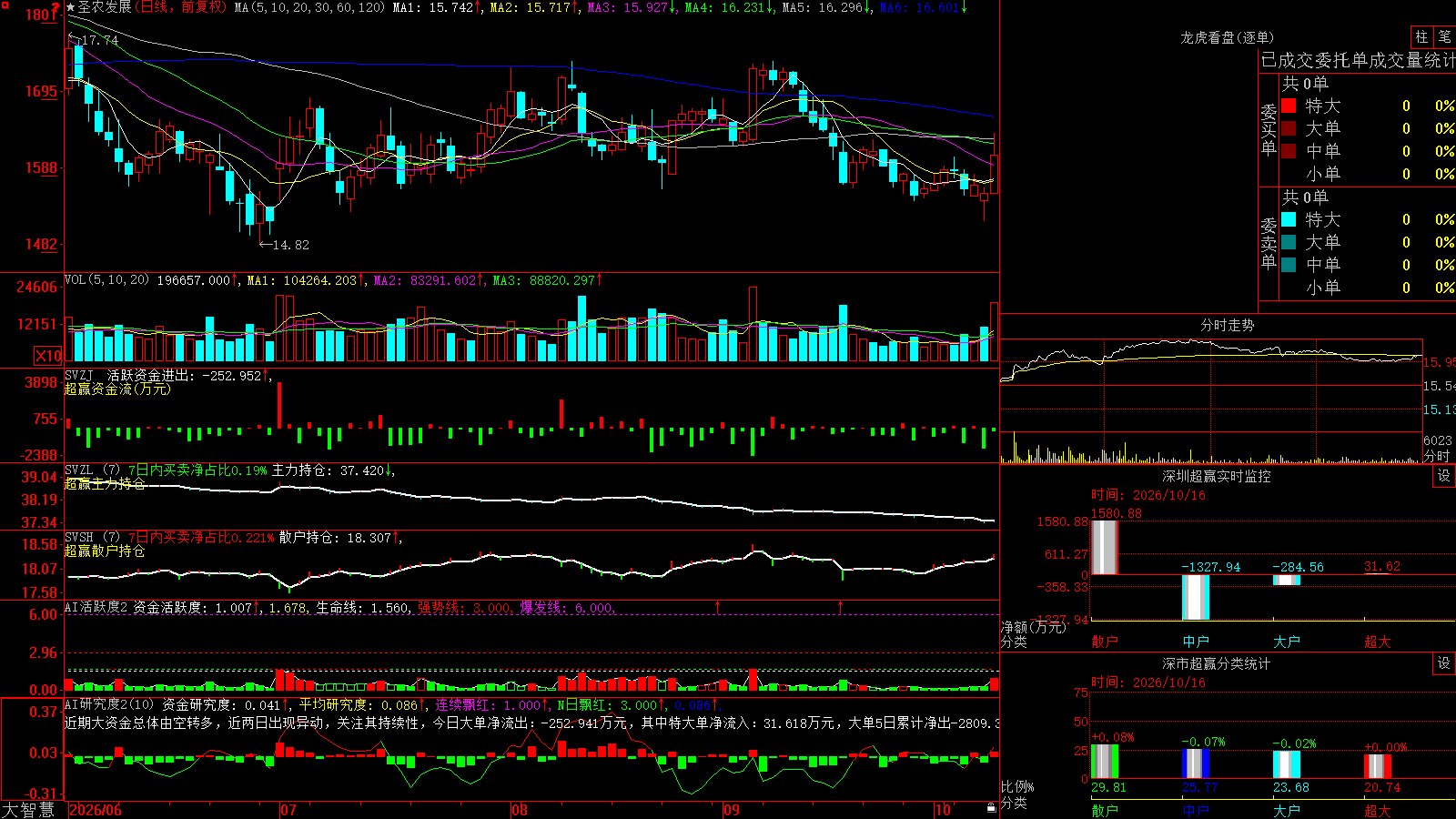Click the 日线, 前复权 period label
Screen dimensions: 1456x819
pyautogui.click(x=182, y=7)
